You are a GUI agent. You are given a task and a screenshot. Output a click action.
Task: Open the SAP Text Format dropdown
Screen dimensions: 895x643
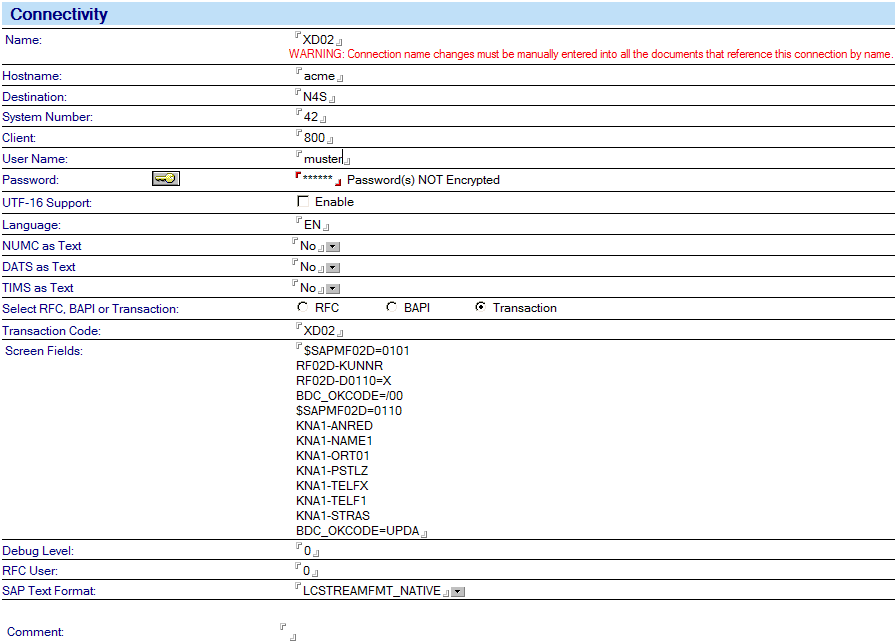458,592
